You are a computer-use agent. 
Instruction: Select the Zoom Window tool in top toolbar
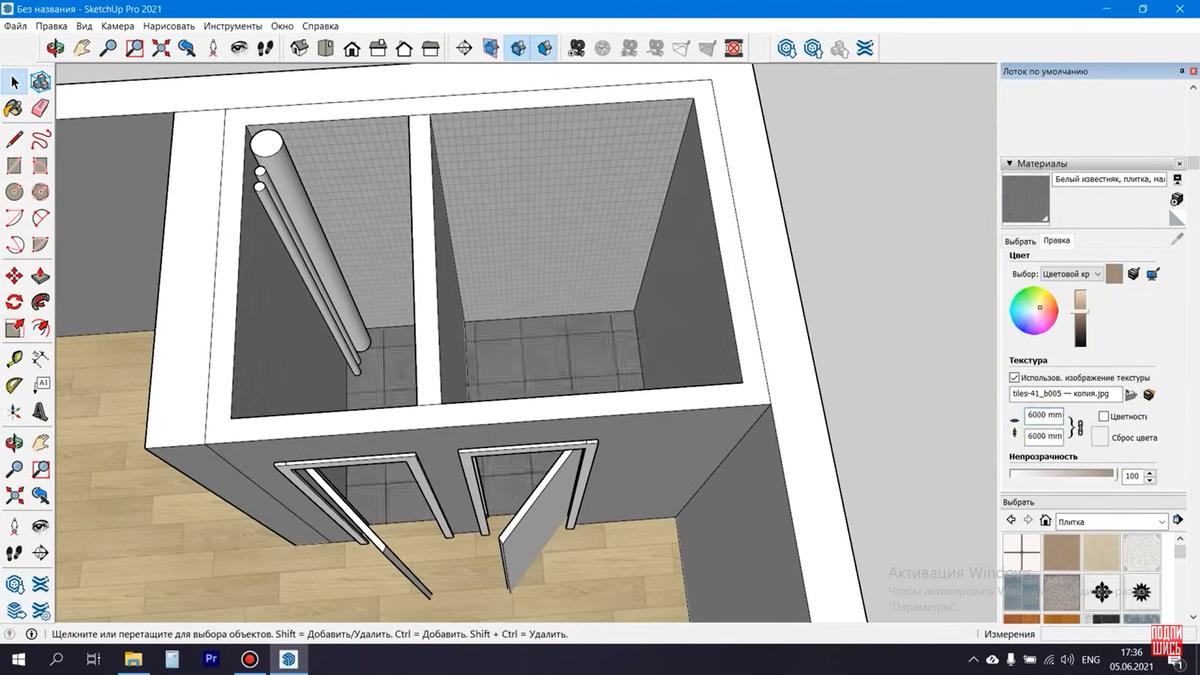click(x=134, y=48)
